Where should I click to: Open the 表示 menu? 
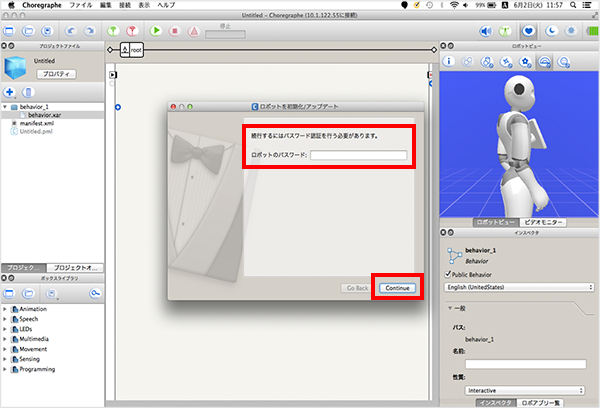(144, 5)
